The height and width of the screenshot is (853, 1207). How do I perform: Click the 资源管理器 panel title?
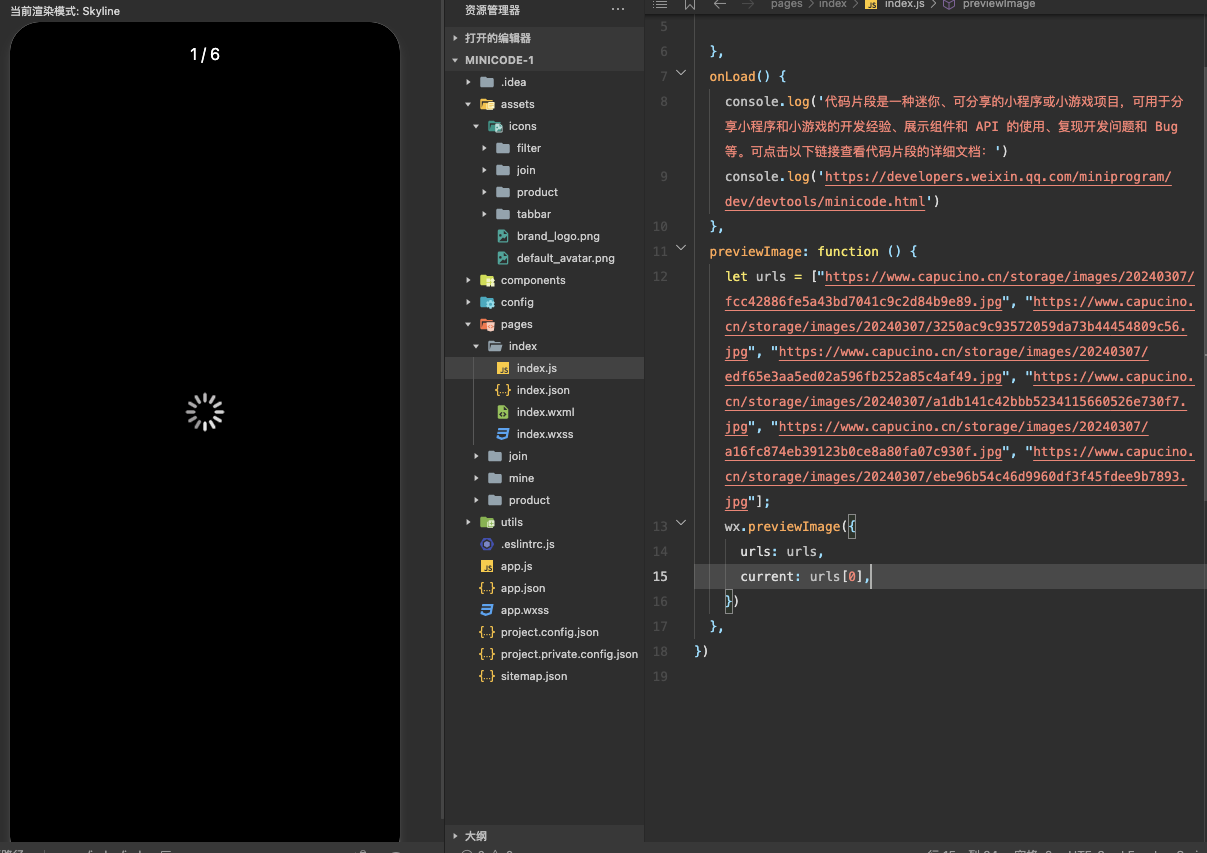pyautogui.click(x=492, y=10)
